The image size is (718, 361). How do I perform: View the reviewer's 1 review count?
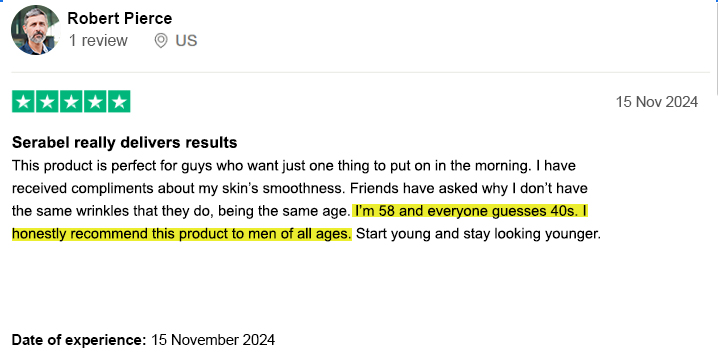point(98,40)
